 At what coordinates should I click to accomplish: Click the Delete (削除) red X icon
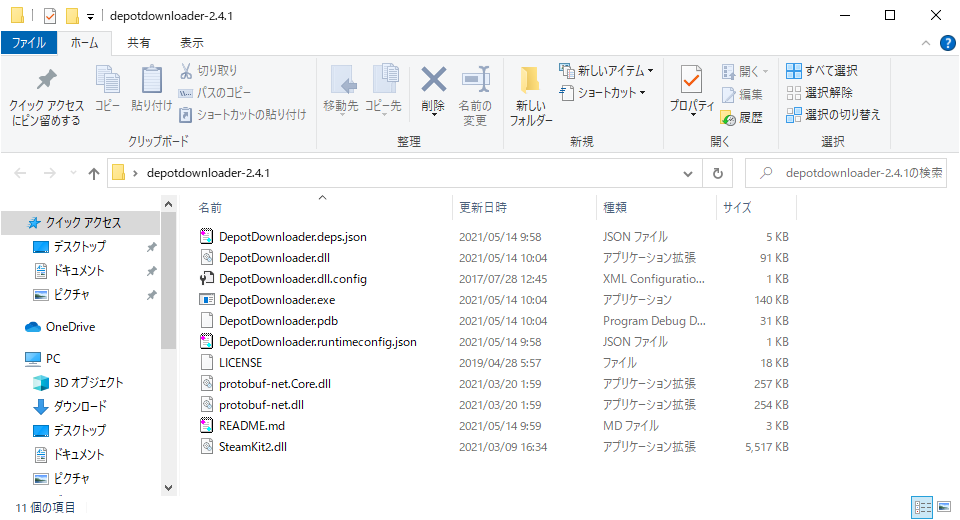click(433, 80)
